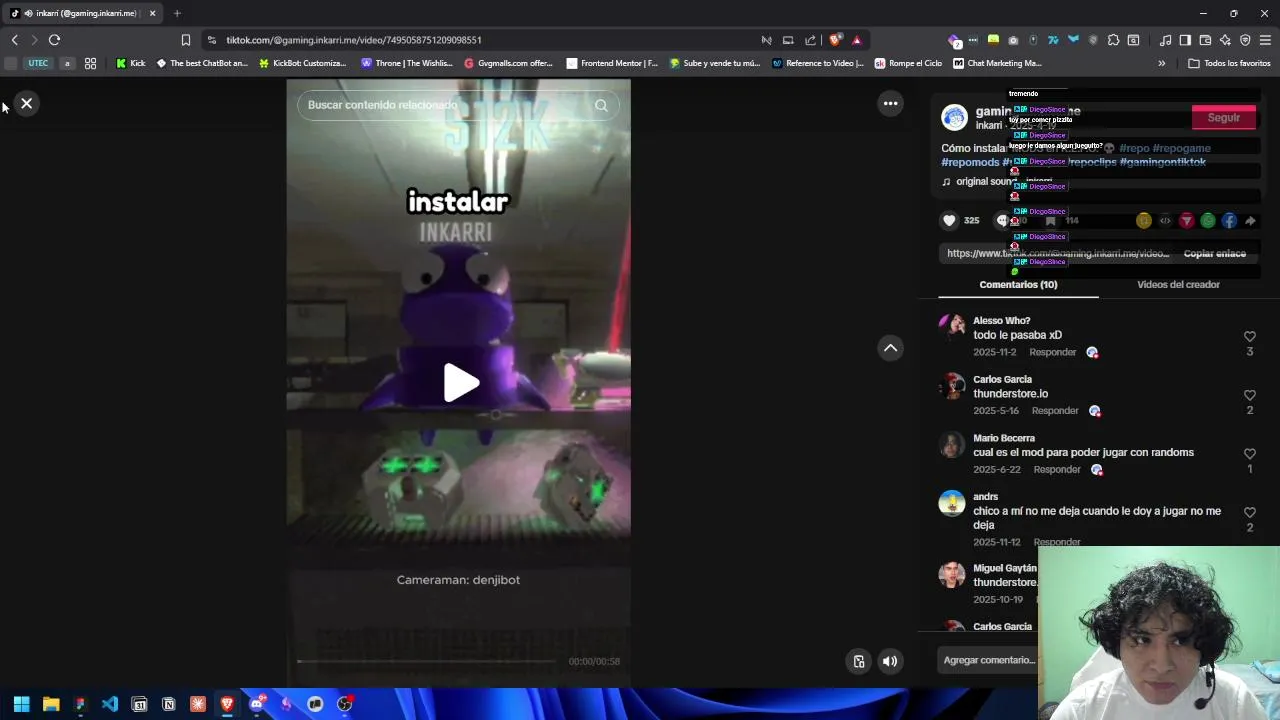Image resolution: width=1280 pixels, height=720 pixels.
Task: Save the video with the bookmark icon showing 114
Action: coord(1051,220)
